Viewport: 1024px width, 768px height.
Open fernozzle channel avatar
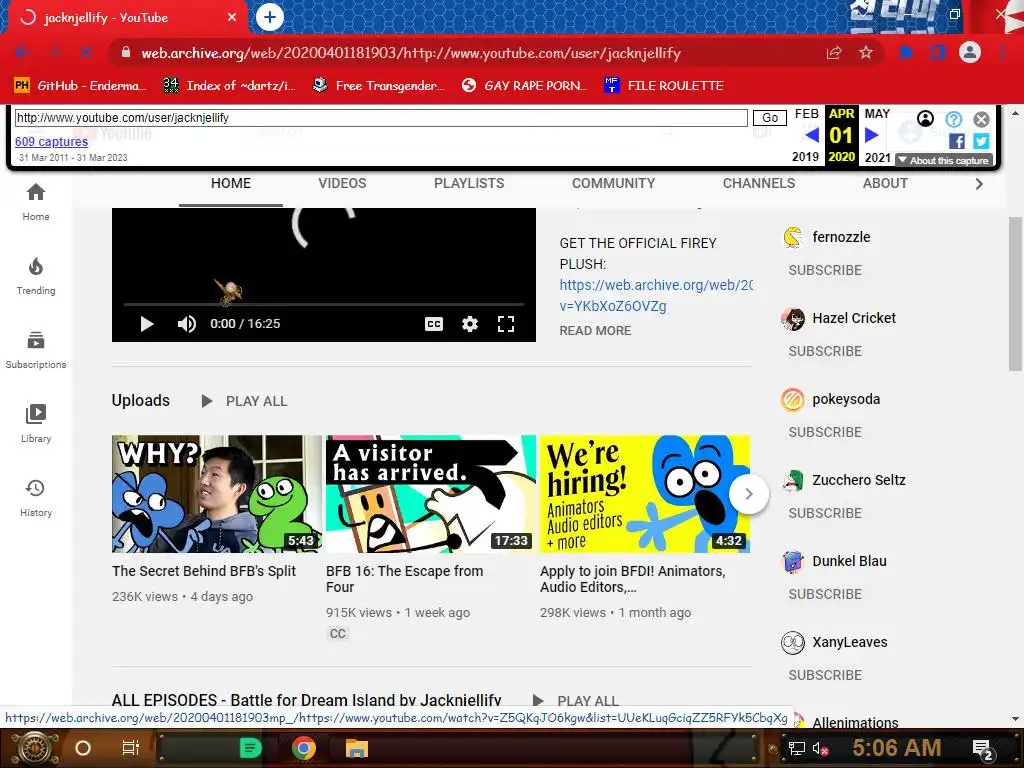click(793, 237)
